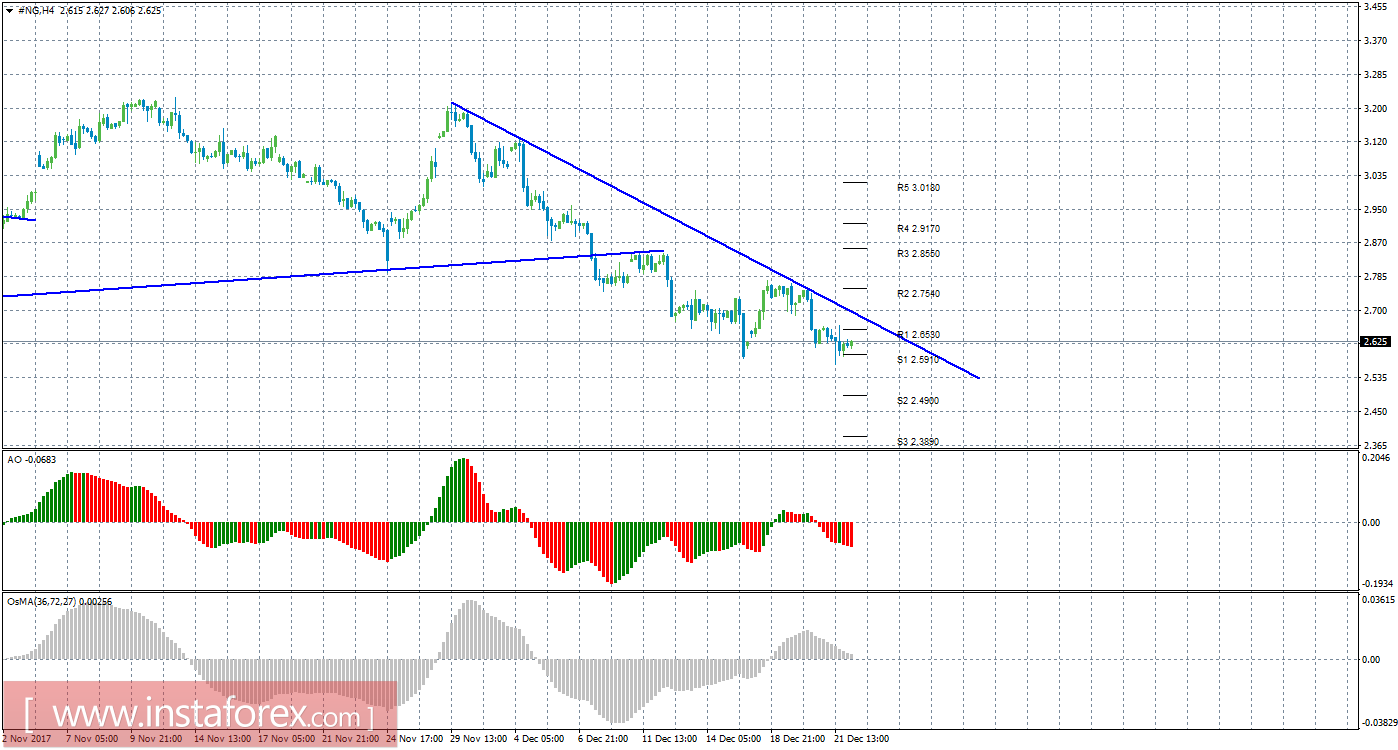Click the 6 Dec 21:00 time label
Viewport: 1398px width, 750px height.
602,739
